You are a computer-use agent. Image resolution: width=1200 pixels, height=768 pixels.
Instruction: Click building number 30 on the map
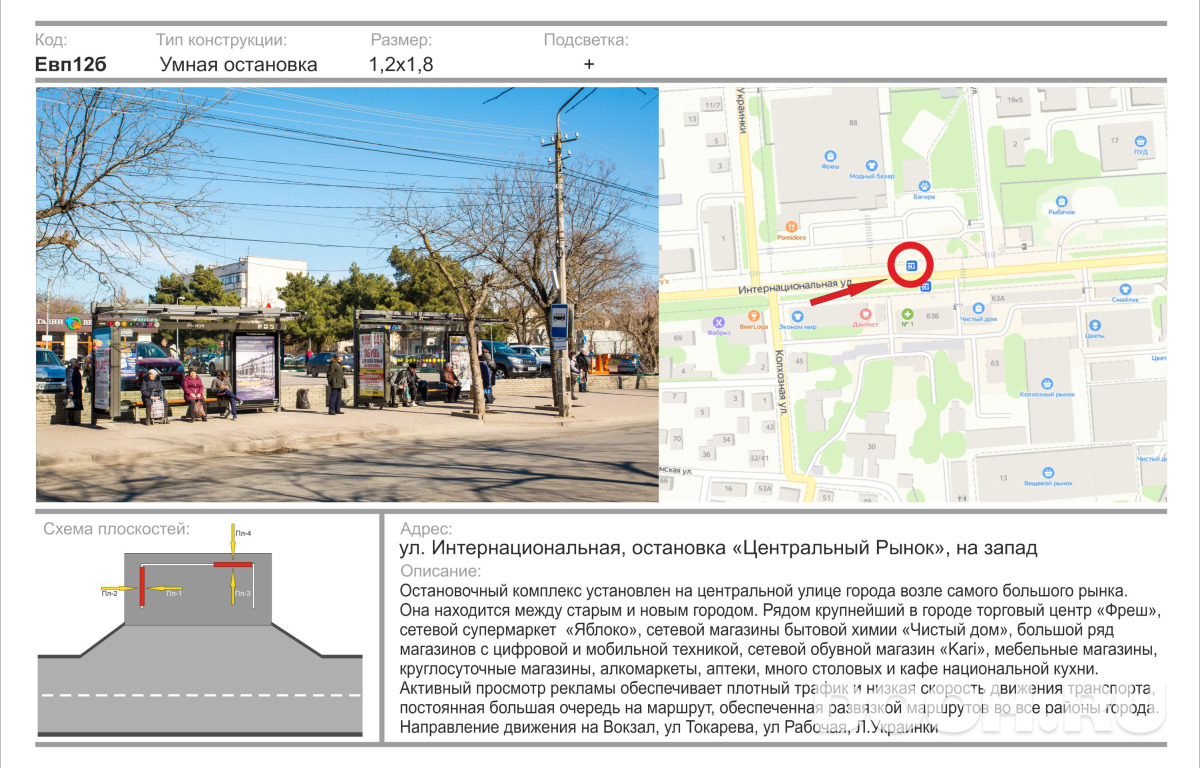[x=872, y=446]
